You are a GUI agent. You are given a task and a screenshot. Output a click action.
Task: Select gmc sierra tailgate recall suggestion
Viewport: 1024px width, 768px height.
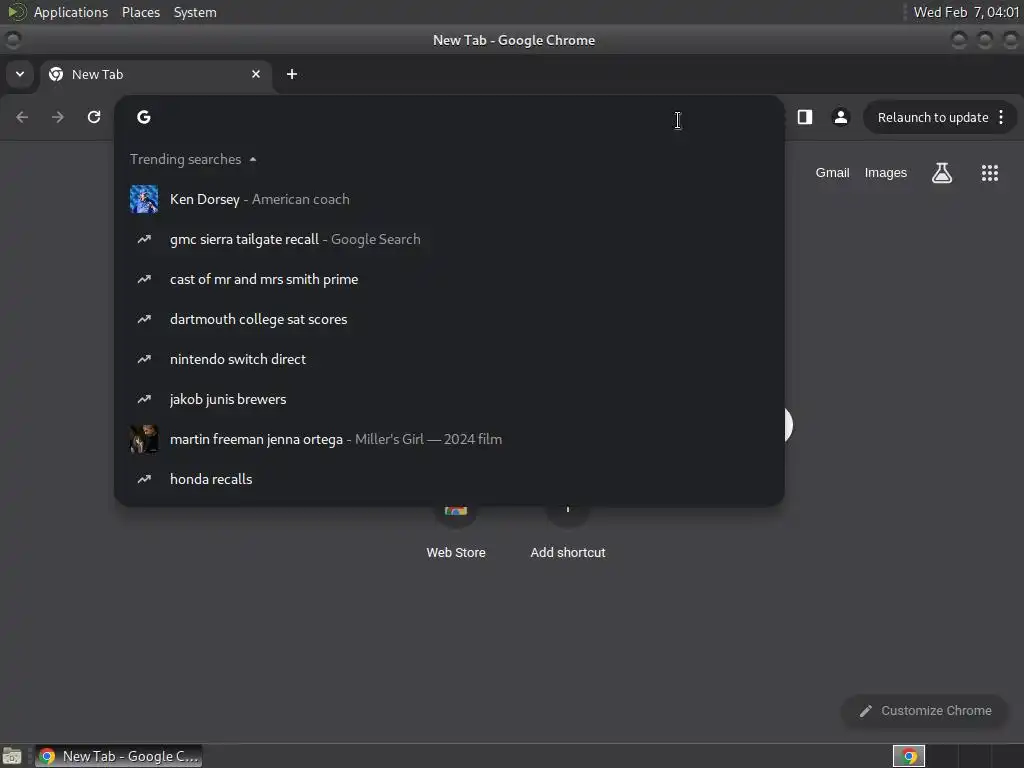[x=449, y=239]
